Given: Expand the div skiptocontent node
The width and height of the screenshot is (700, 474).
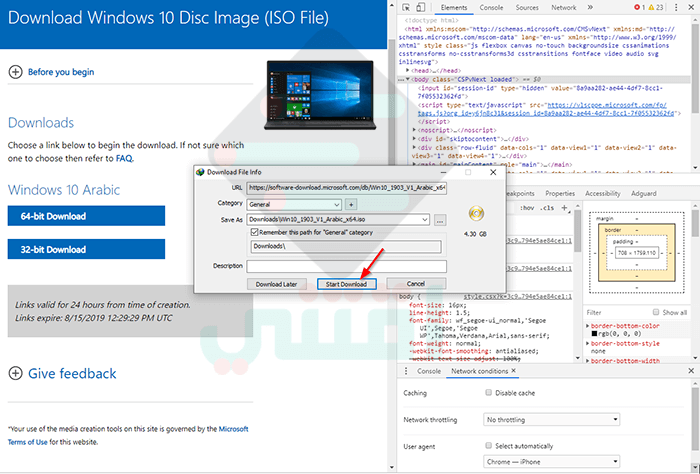Looking at the screenshot, I should pyautogui.click(x=414, y=139).
